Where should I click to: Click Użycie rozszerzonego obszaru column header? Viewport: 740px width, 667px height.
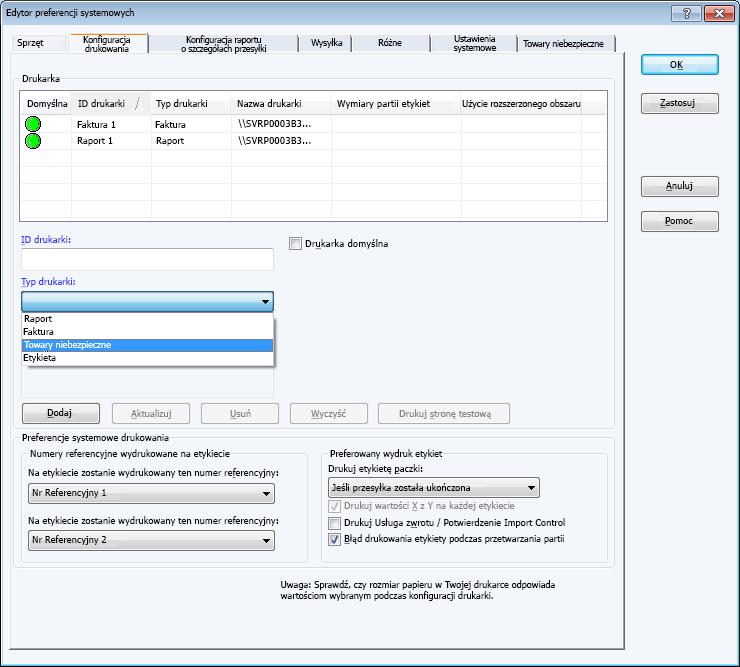[521, 103]
